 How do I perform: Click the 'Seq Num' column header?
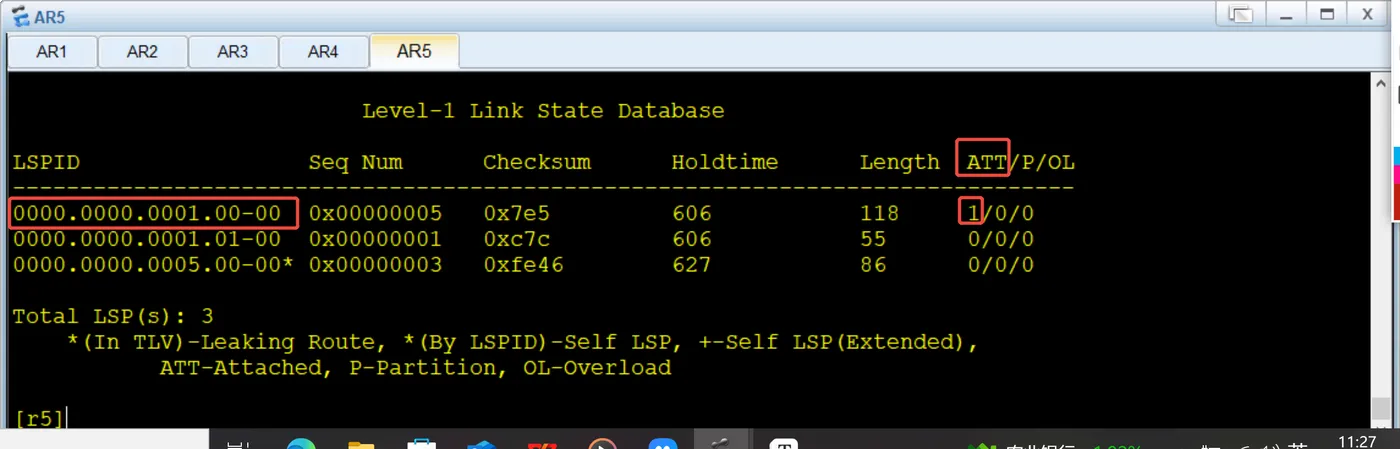[355, 162]
